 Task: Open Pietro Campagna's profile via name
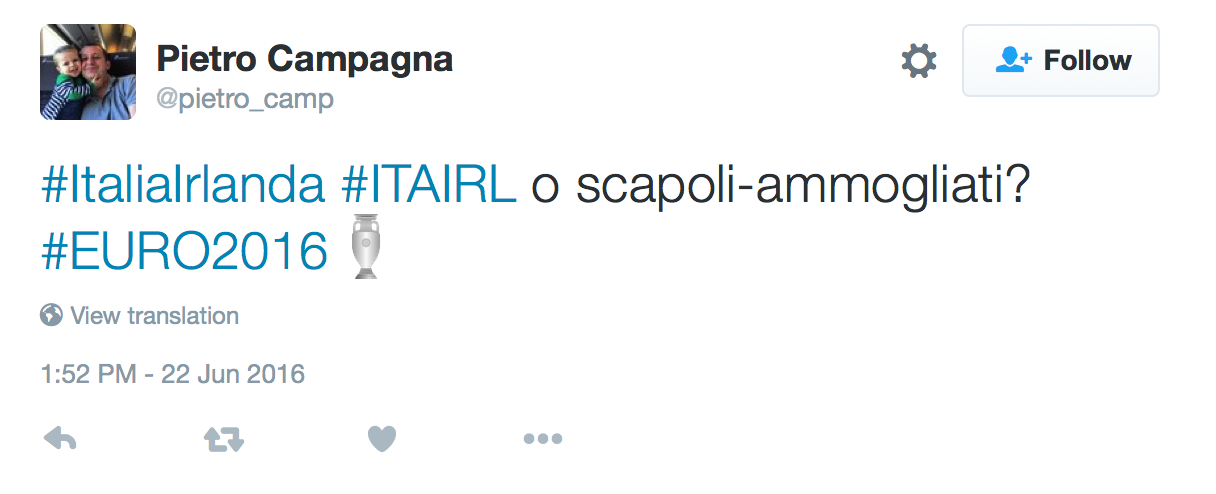[305, 59]
